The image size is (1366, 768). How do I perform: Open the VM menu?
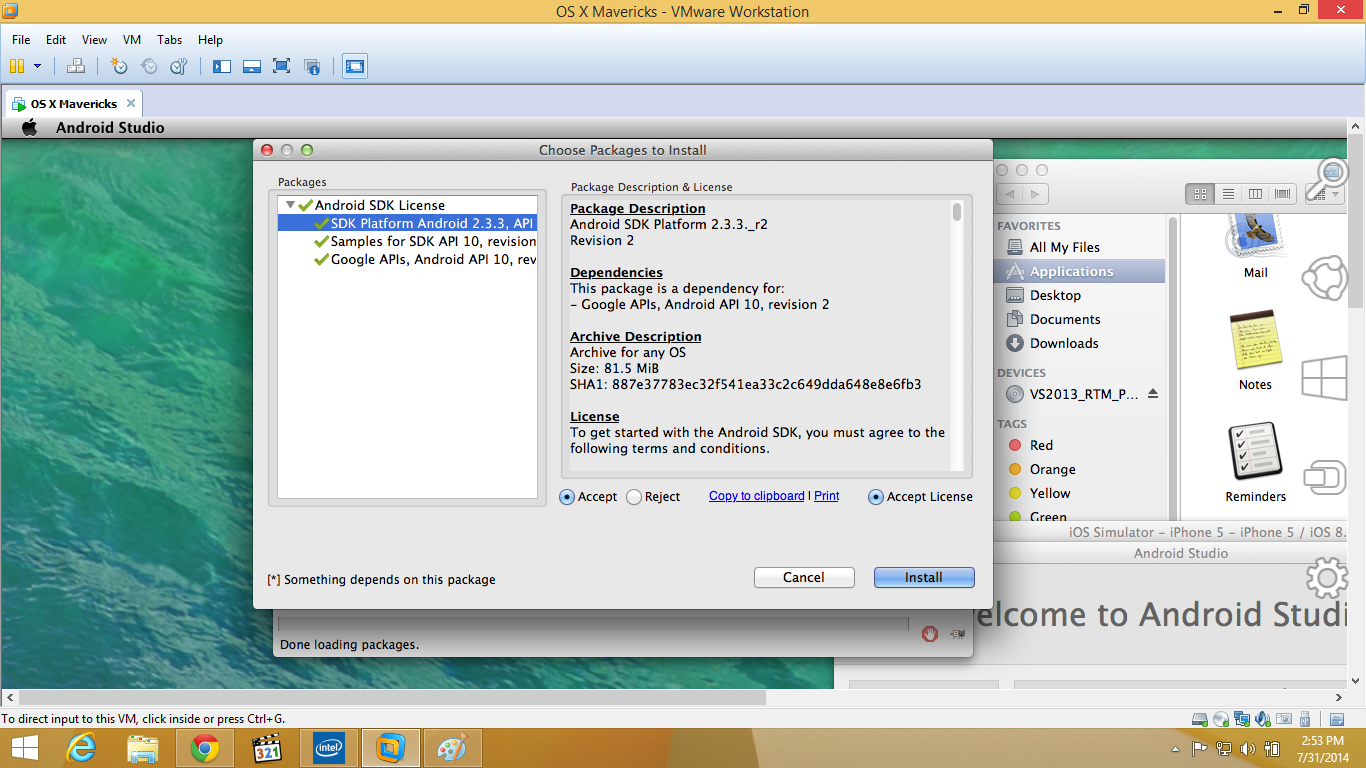tap(132, 40)
